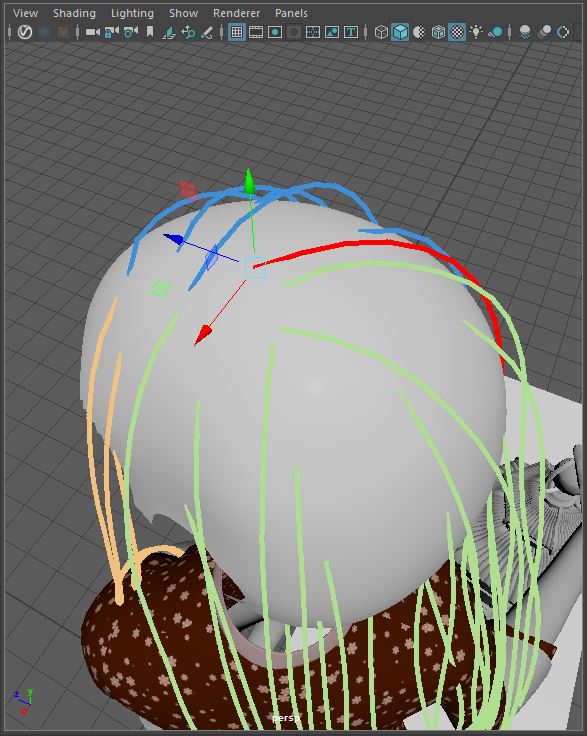The image size is (587, 736).
Task: Click the blue plane handle of manipulator
Action: pos(212,257)
